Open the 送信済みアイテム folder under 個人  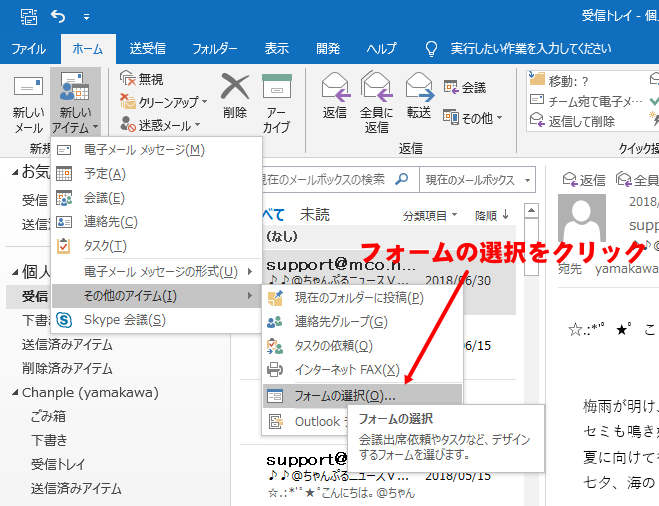[x=67, y=345]
